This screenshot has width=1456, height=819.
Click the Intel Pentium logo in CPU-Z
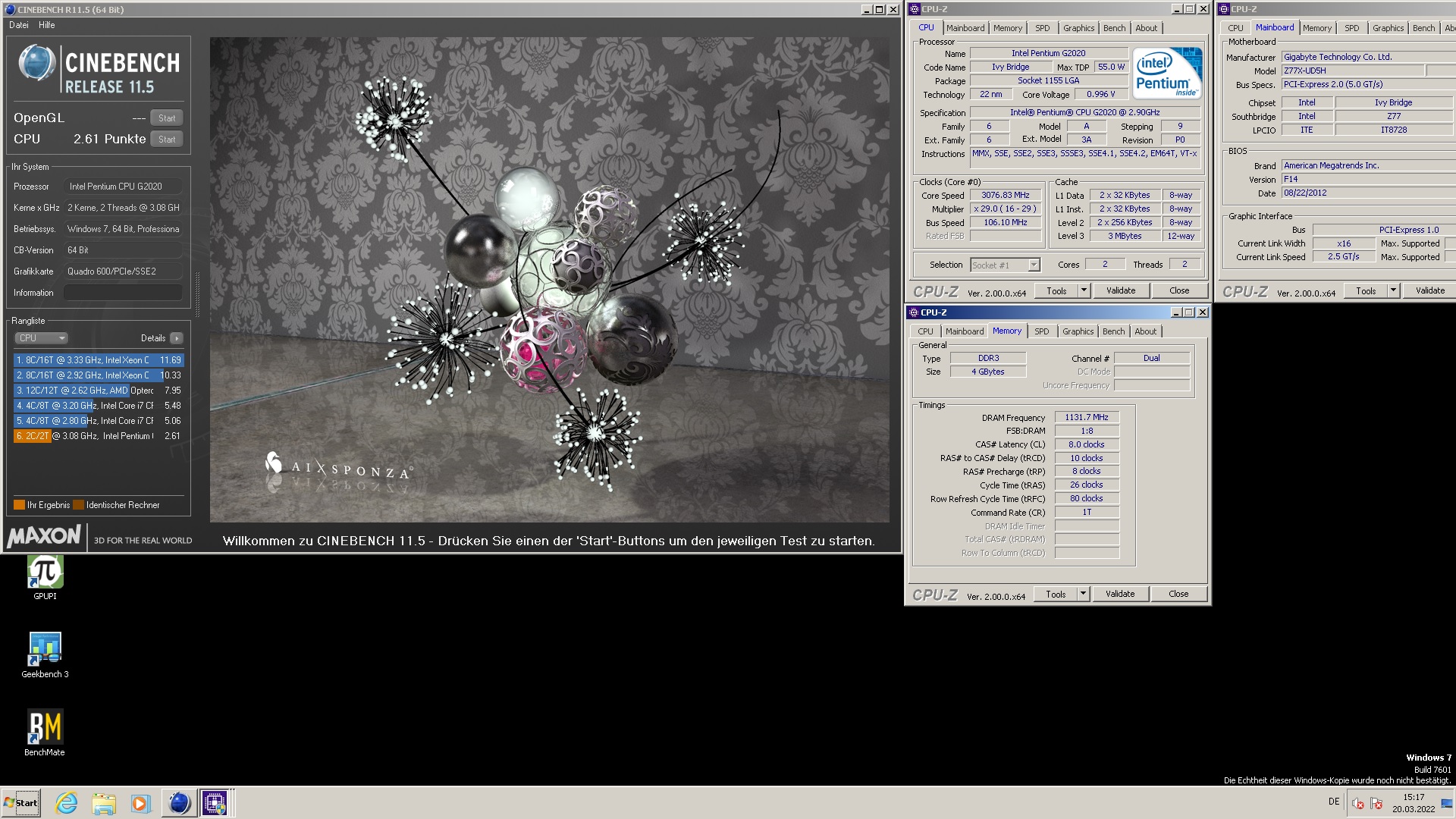(x=1167, y=74)
